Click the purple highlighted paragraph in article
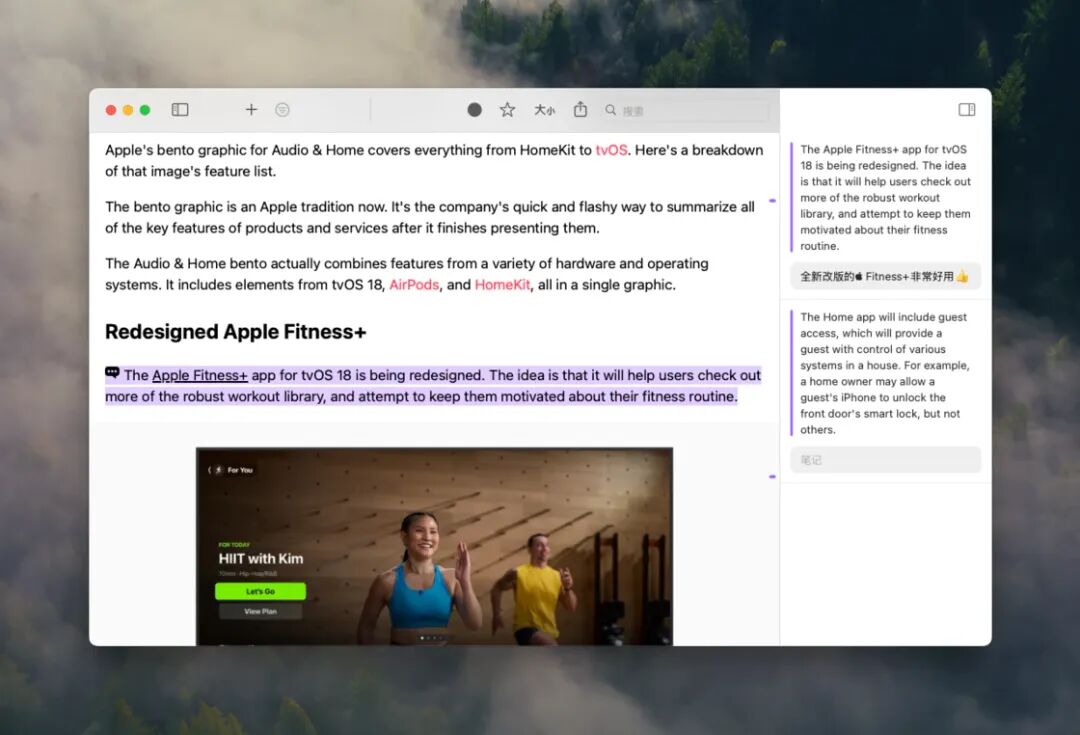 pos(433,386)
